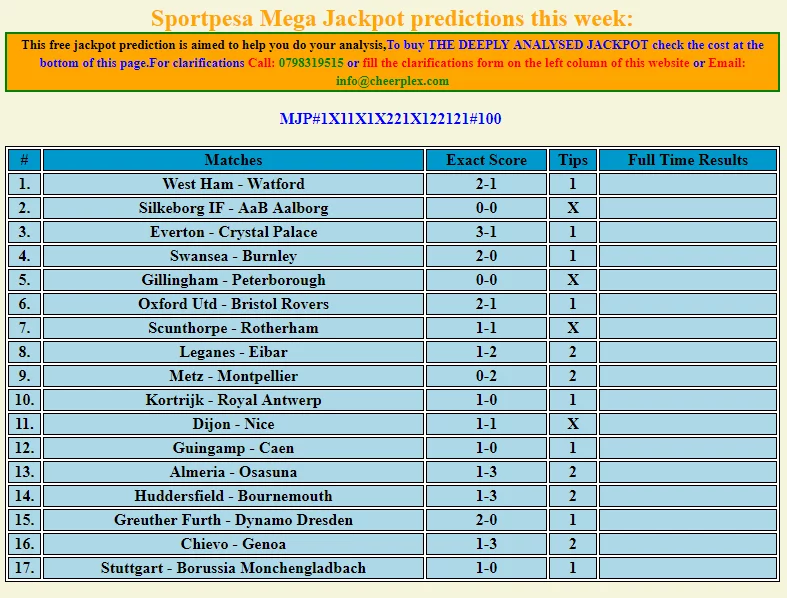Image resolution: width=787 pixels, height=598 pixels.
Task: Select the Metz - Montpellier match
Action: [233, 376]
